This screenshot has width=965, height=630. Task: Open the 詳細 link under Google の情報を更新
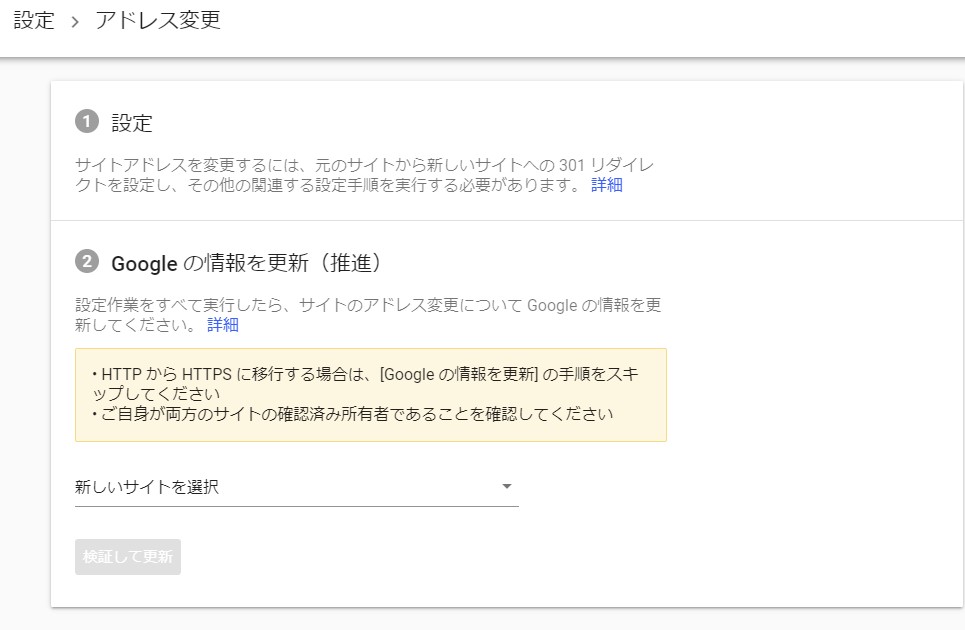click(222, 325)
